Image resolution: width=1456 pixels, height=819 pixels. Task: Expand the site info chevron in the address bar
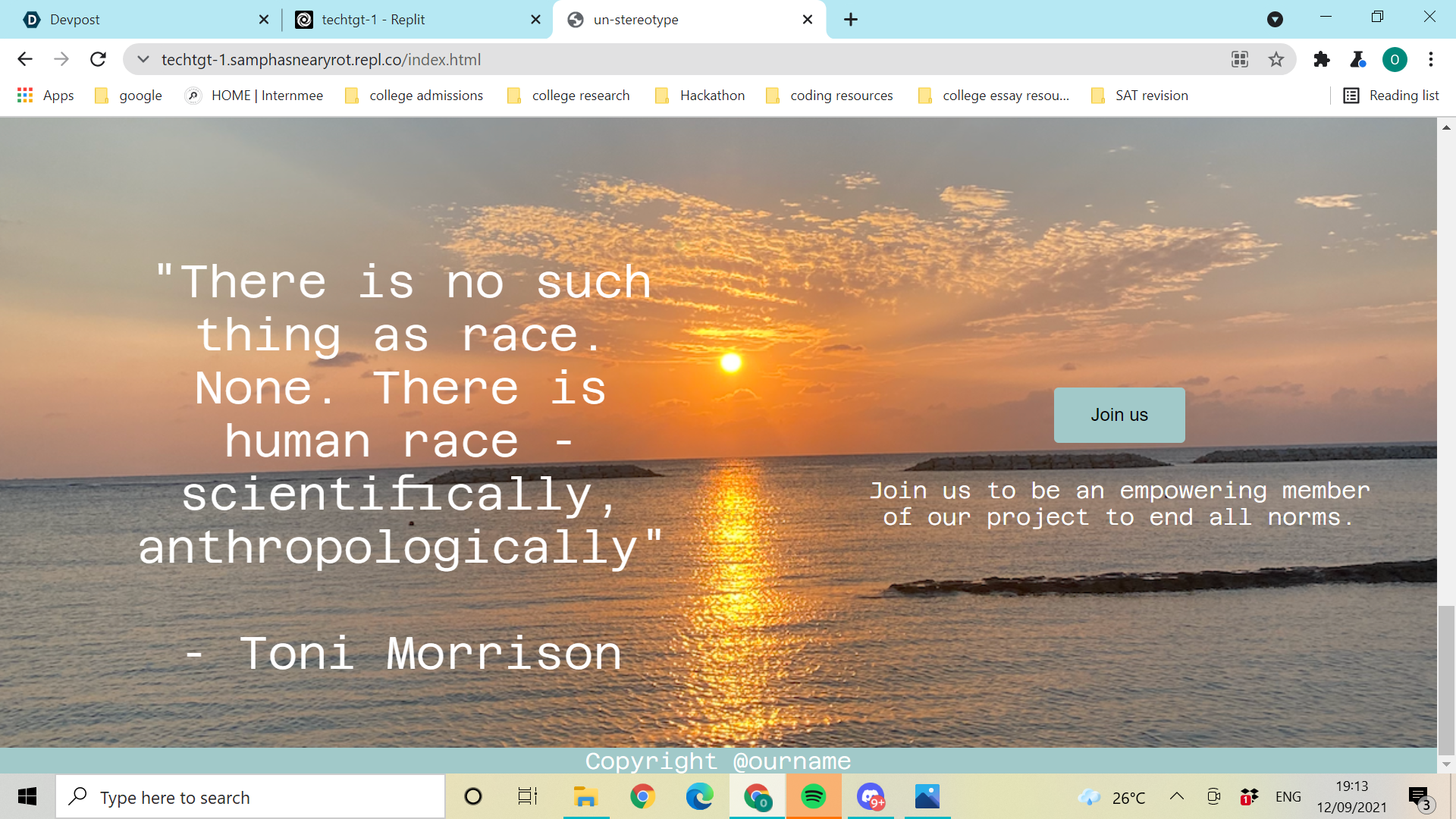(143, 59)
